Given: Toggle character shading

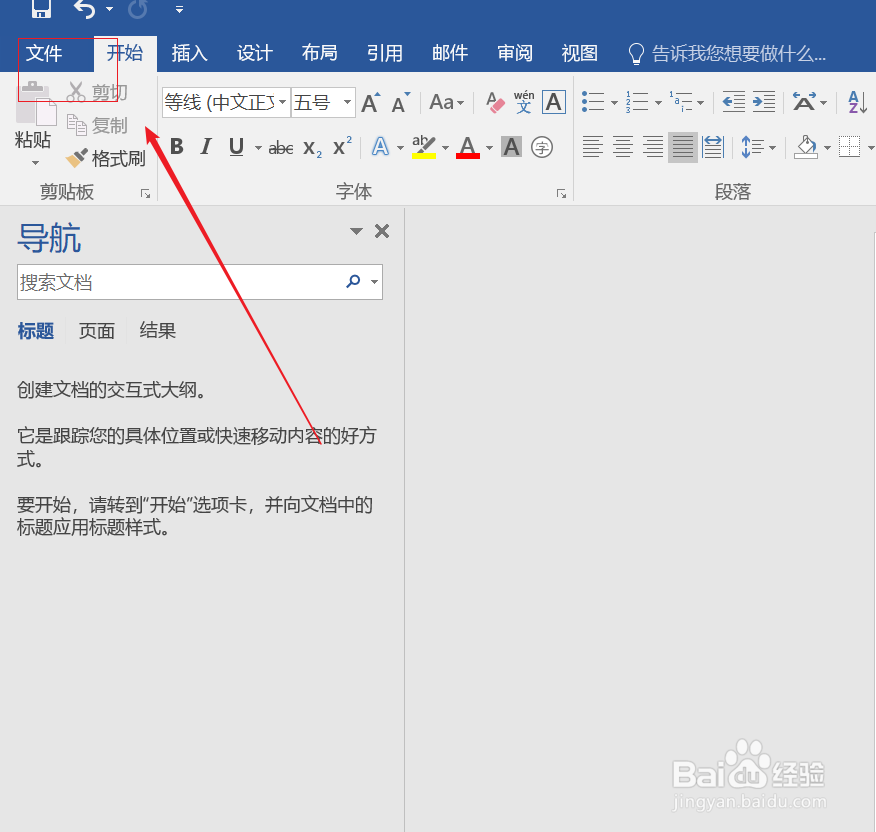Looking at the screenshot, I should (511, 147).
